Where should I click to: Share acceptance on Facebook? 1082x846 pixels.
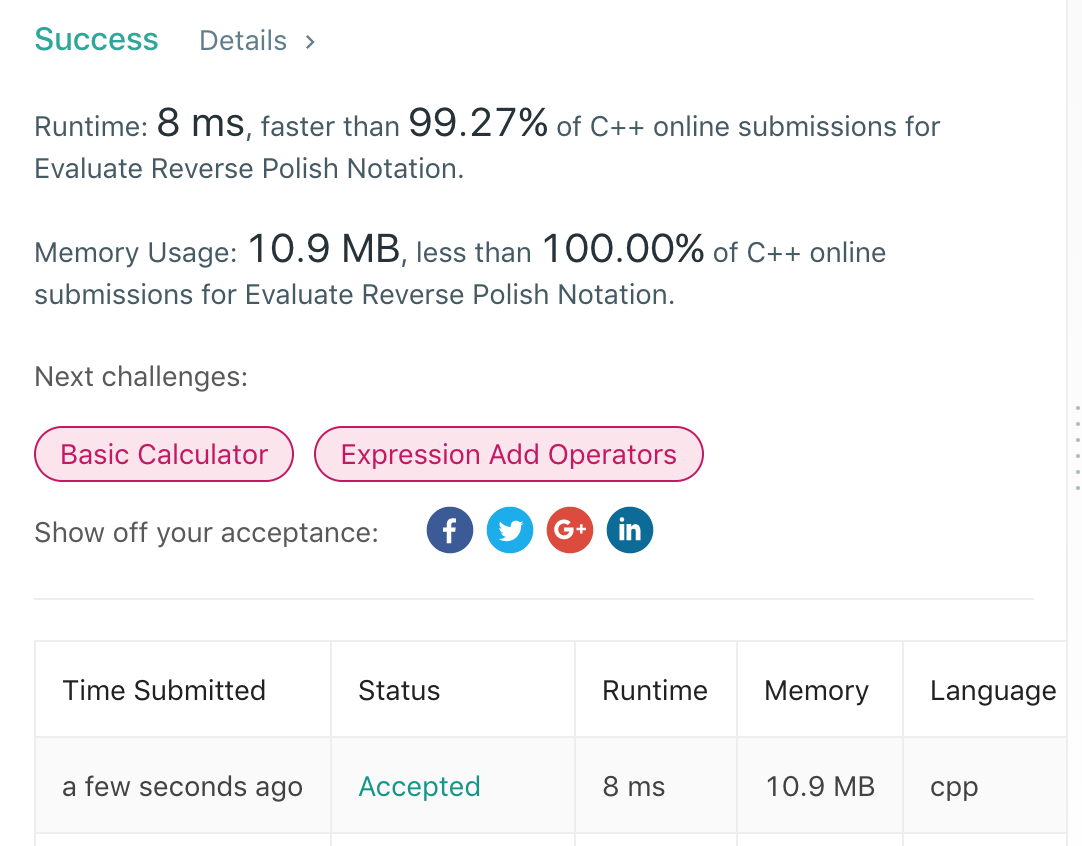tap(450, 530)
